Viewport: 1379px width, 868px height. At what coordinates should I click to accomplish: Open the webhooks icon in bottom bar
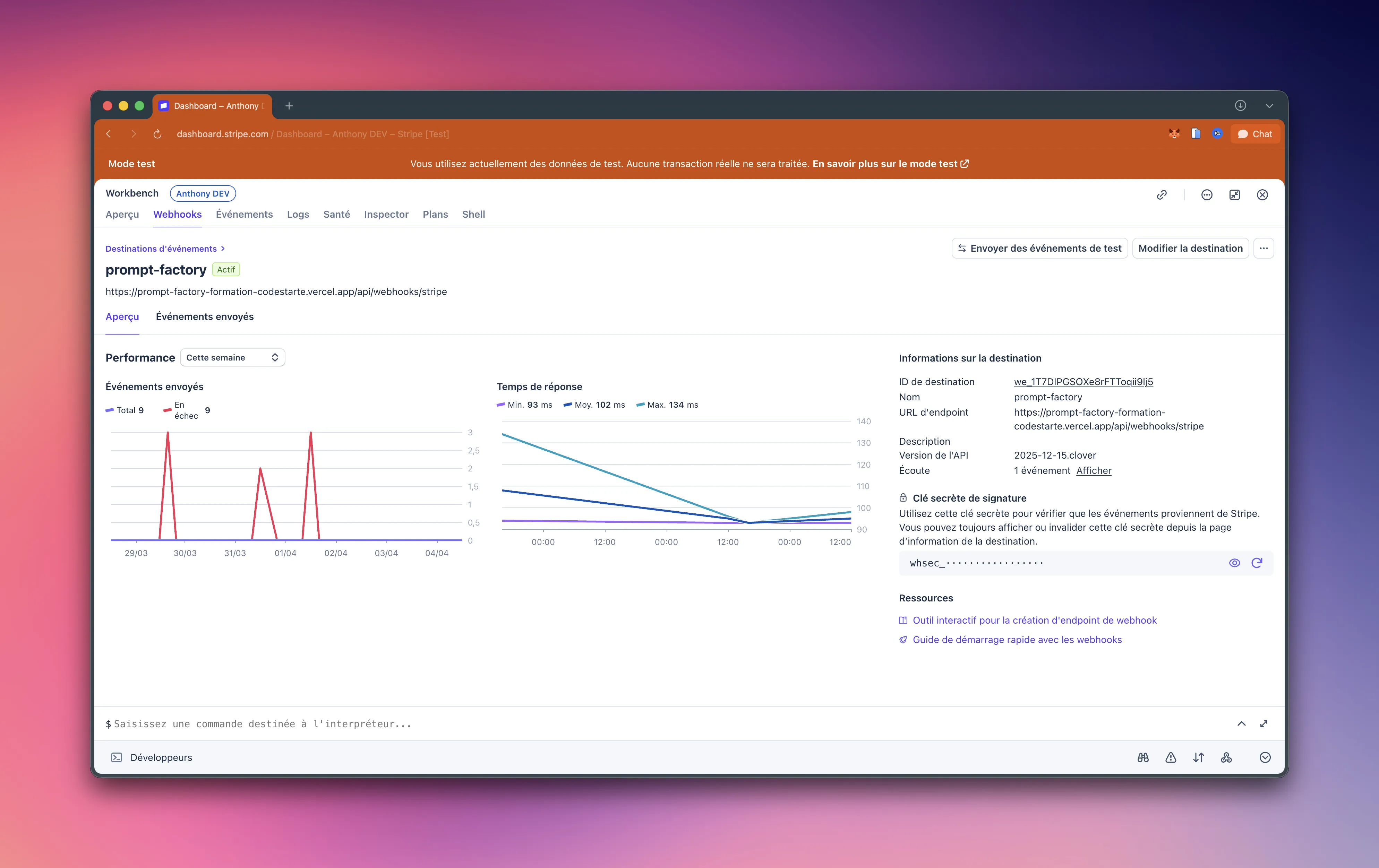point(1226,757)
